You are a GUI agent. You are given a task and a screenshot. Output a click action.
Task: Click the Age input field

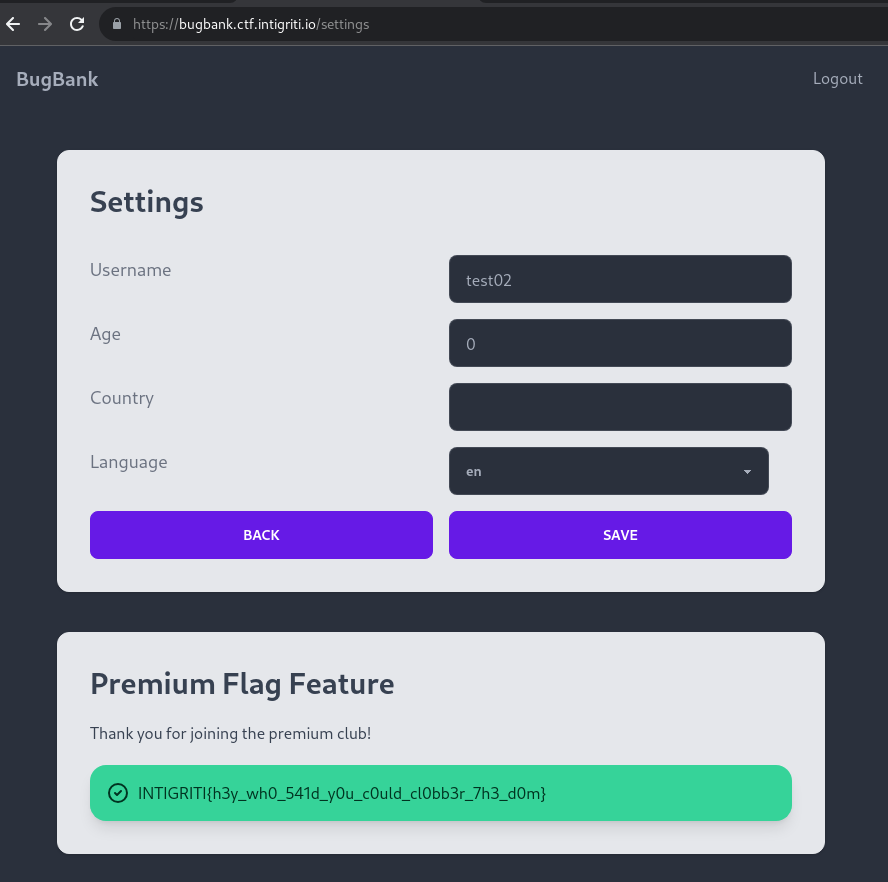pyautogui.click(x=620, y=343)
